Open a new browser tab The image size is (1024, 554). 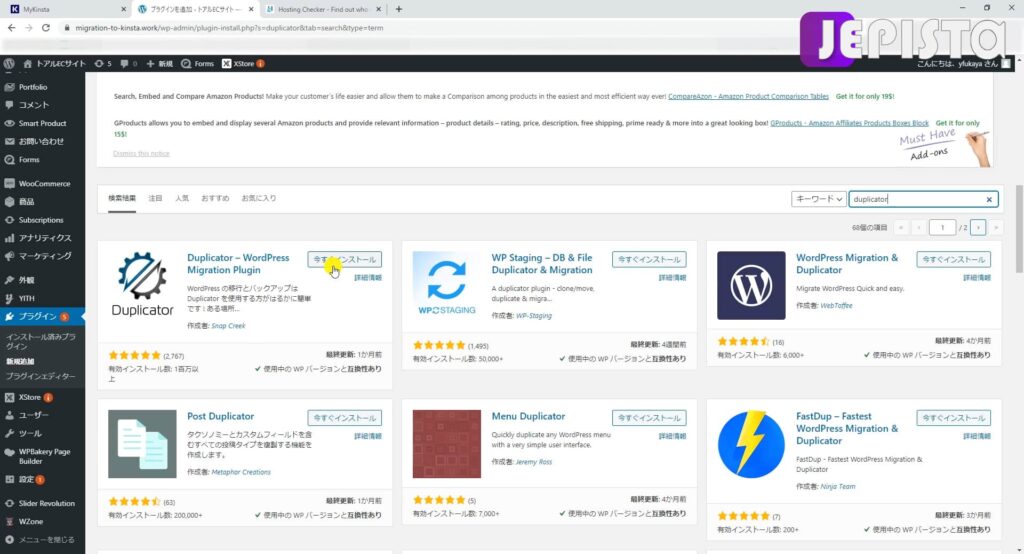tap(398, 9)
